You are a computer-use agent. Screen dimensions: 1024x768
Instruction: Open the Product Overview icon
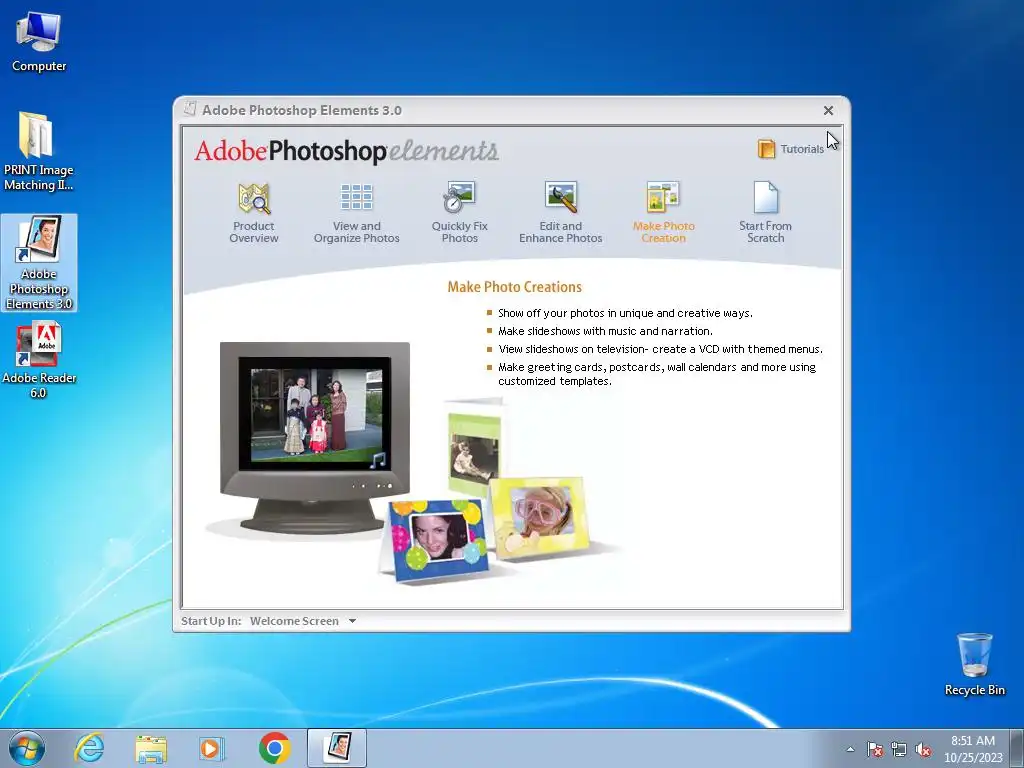pyautogui.click(x=254, y=198)
